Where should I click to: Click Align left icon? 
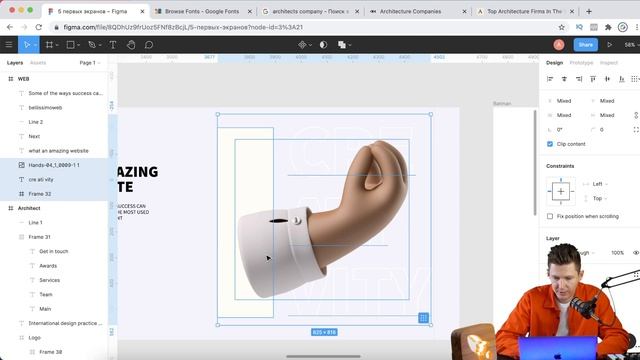click(550, 79)
